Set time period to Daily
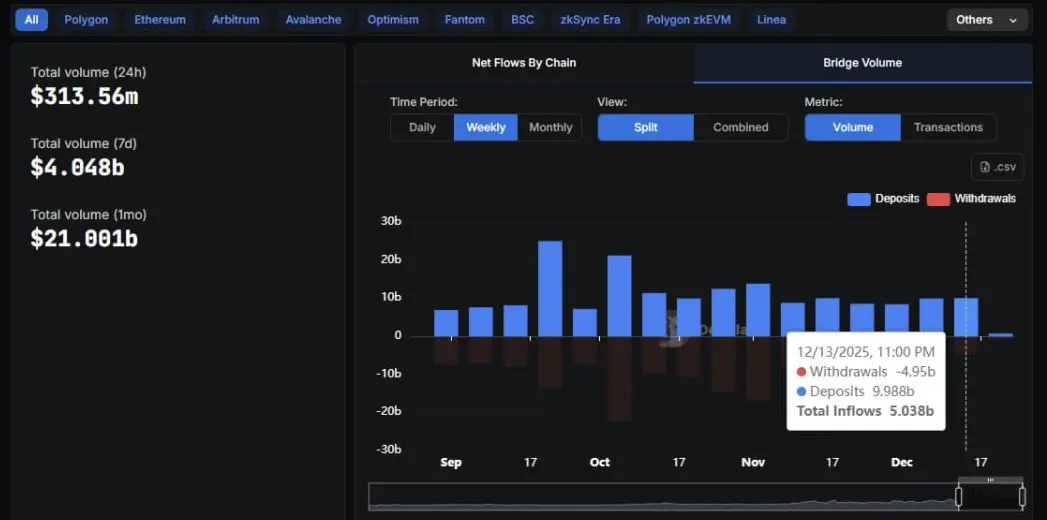Screen dimensions: 1047x520 (422, 127)
